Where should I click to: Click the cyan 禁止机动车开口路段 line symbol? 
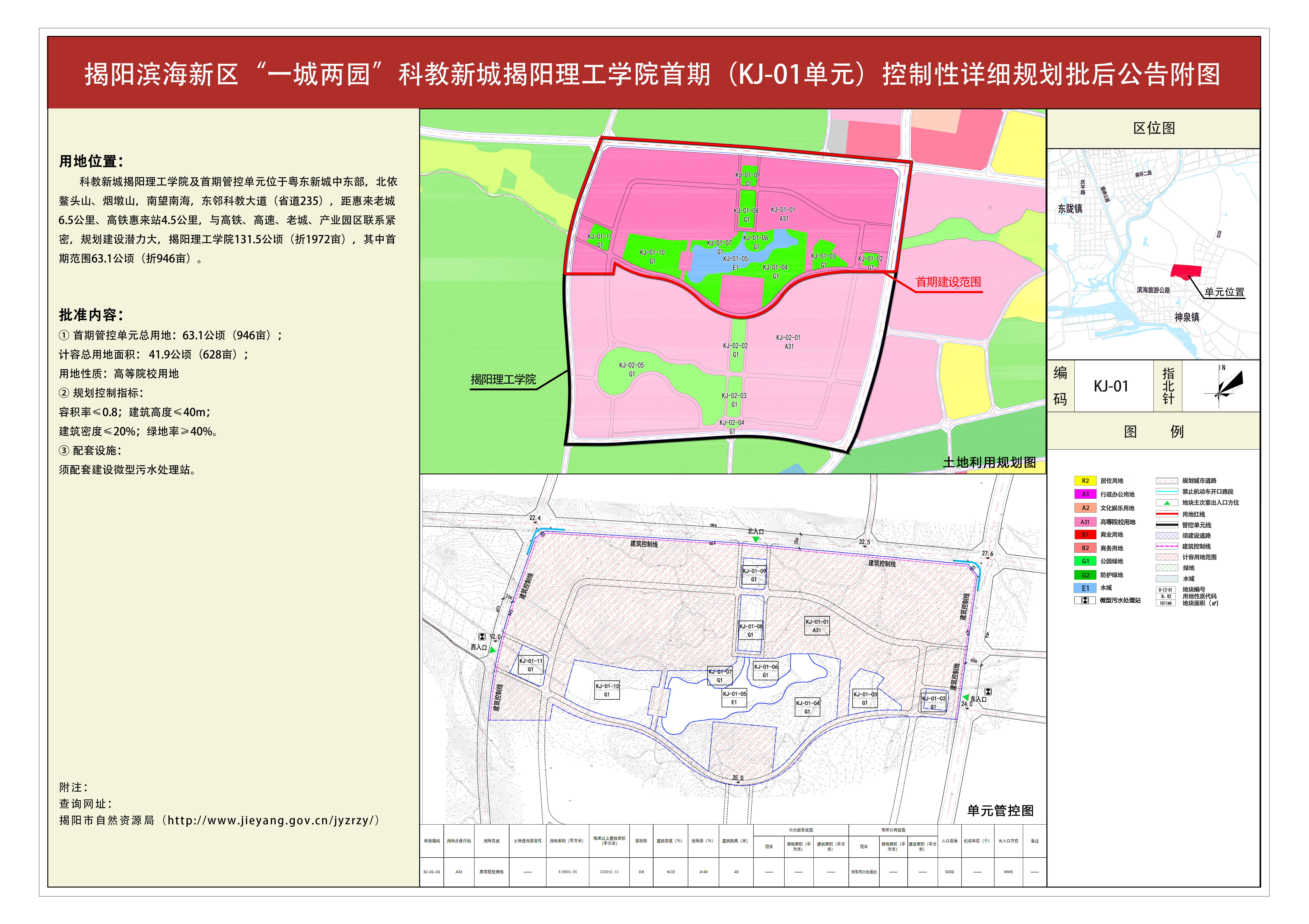pos(1167,491)
